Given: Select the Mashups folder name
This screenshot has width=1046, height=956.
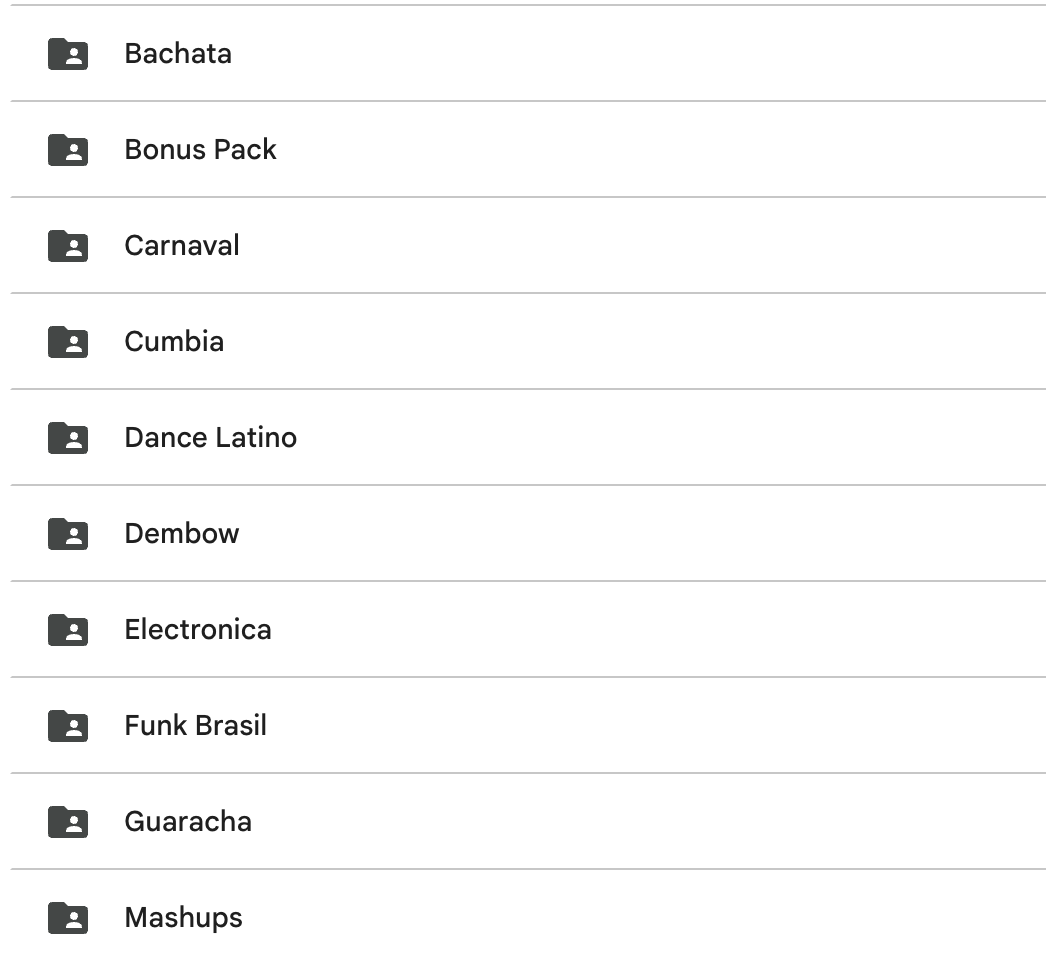Looking at the screenshot, I should tap(183, 918).
